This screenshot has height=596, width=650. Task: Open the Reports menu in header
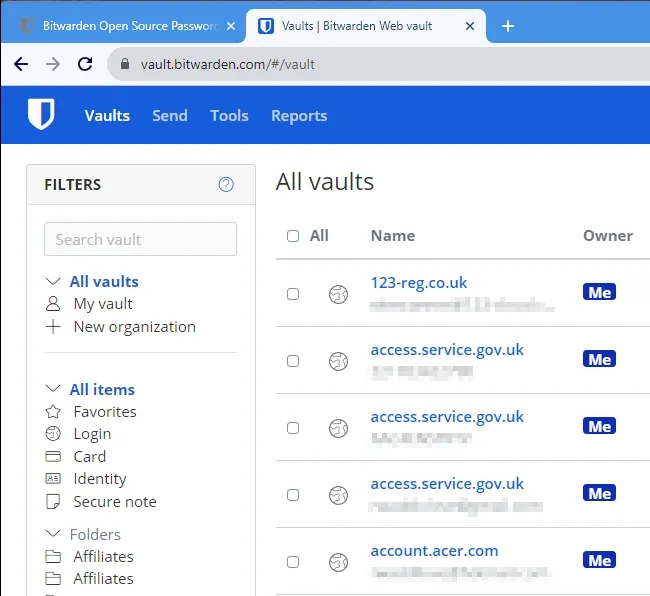[299, 116]
